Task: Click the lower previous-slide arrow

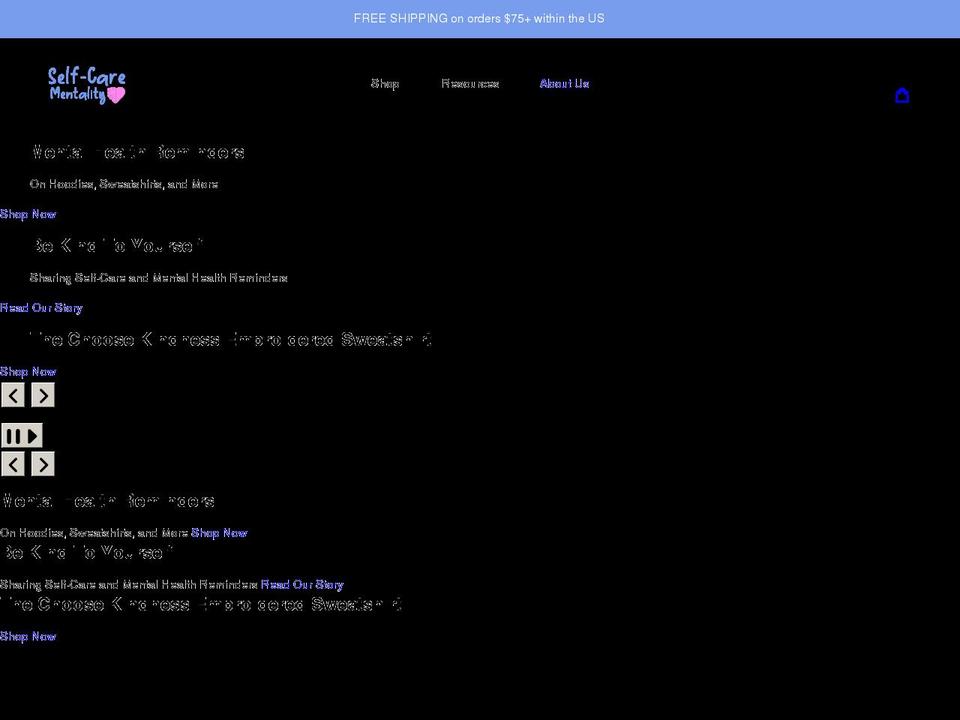Action: tap(13, 463)
